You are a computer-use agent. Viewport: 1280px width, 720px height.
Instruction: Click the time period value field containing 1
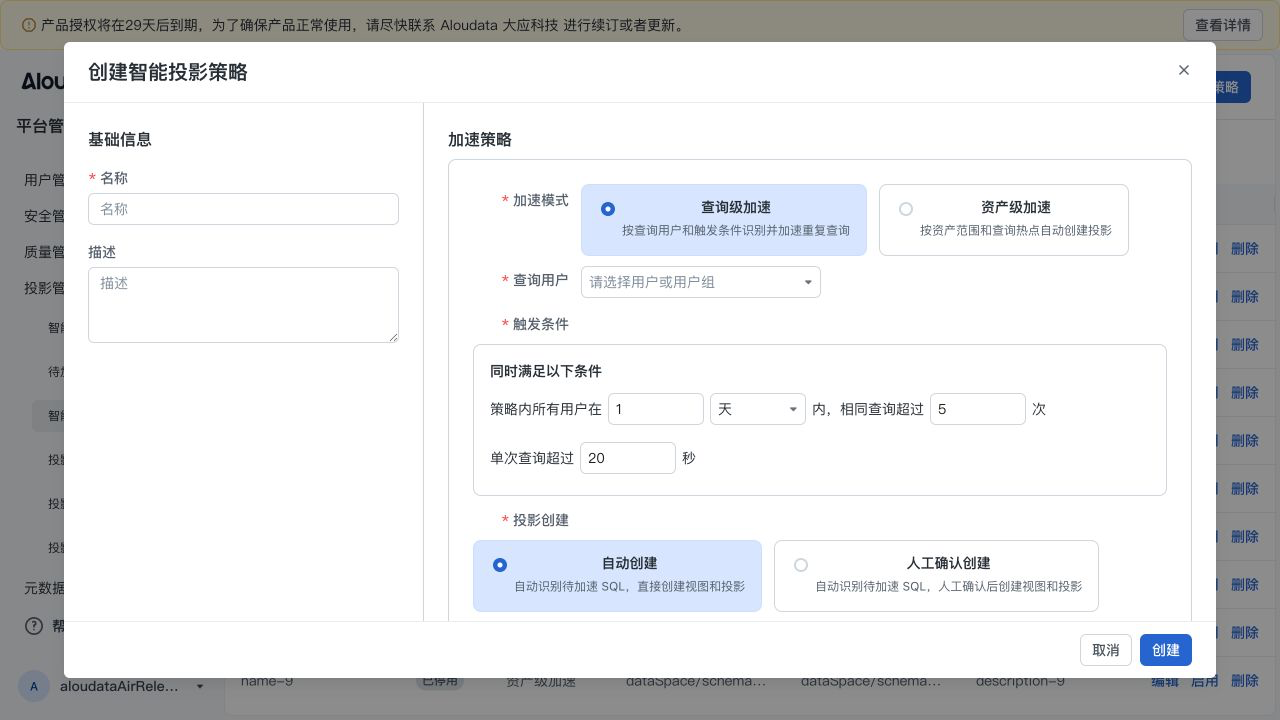[x=656, y=409]
